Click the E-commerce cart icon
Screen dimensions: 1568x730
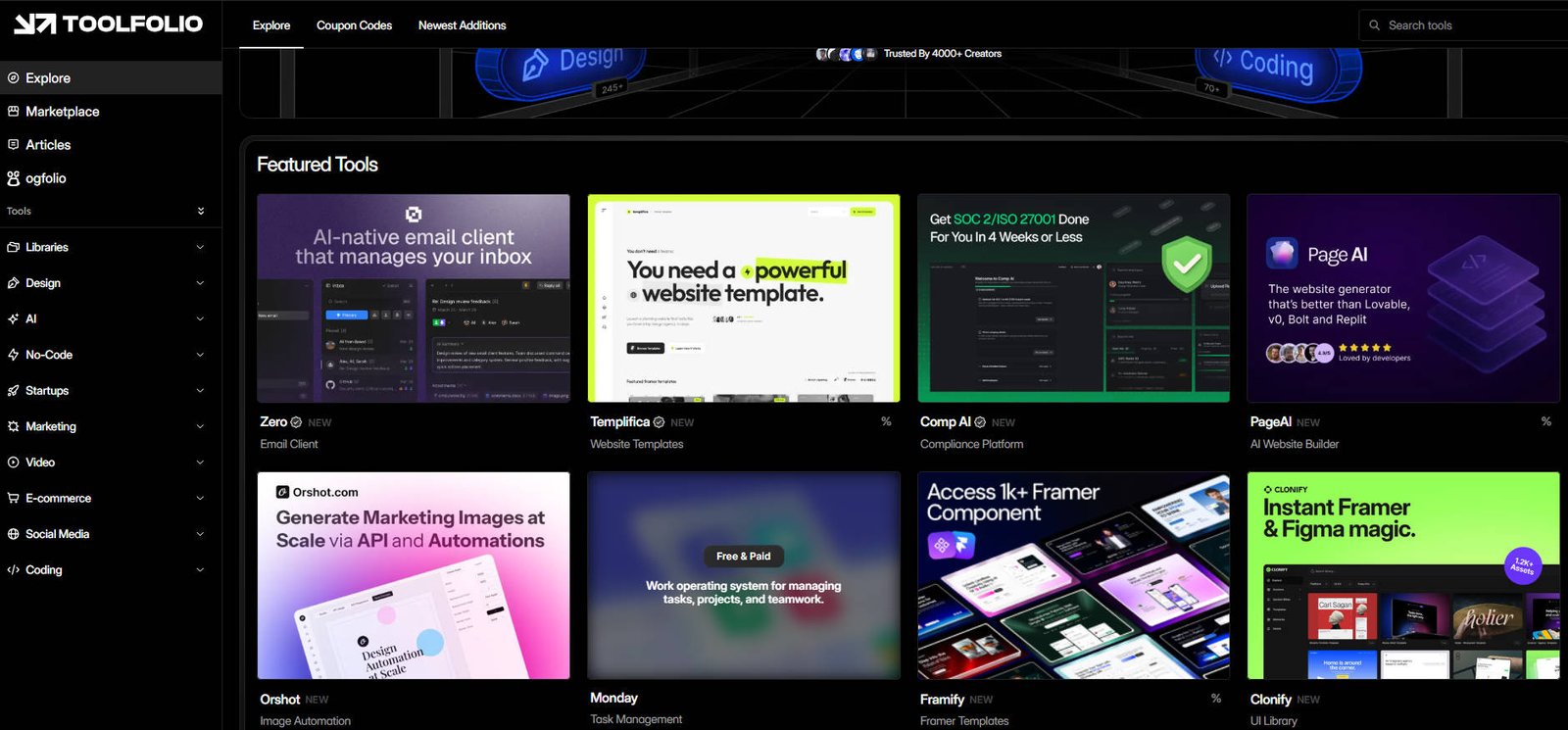13,498
